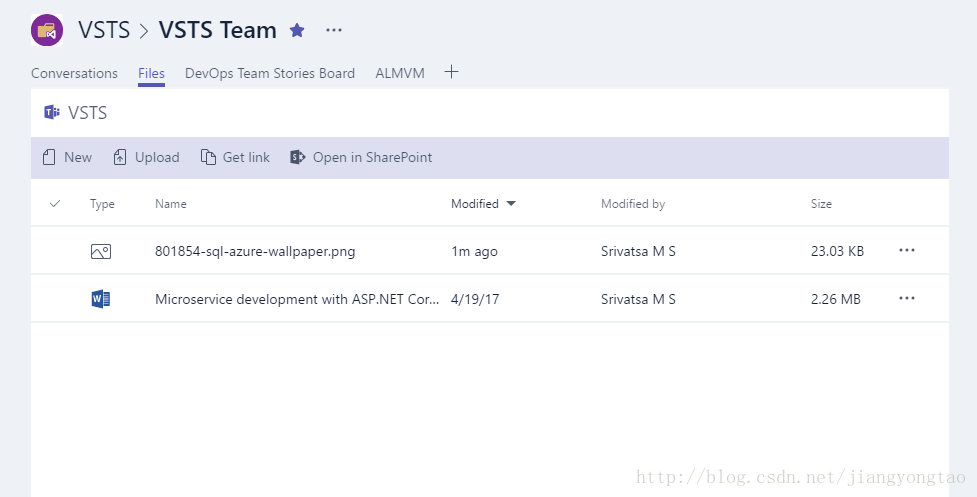Open more options for Microservice development document

pos(907,298)
